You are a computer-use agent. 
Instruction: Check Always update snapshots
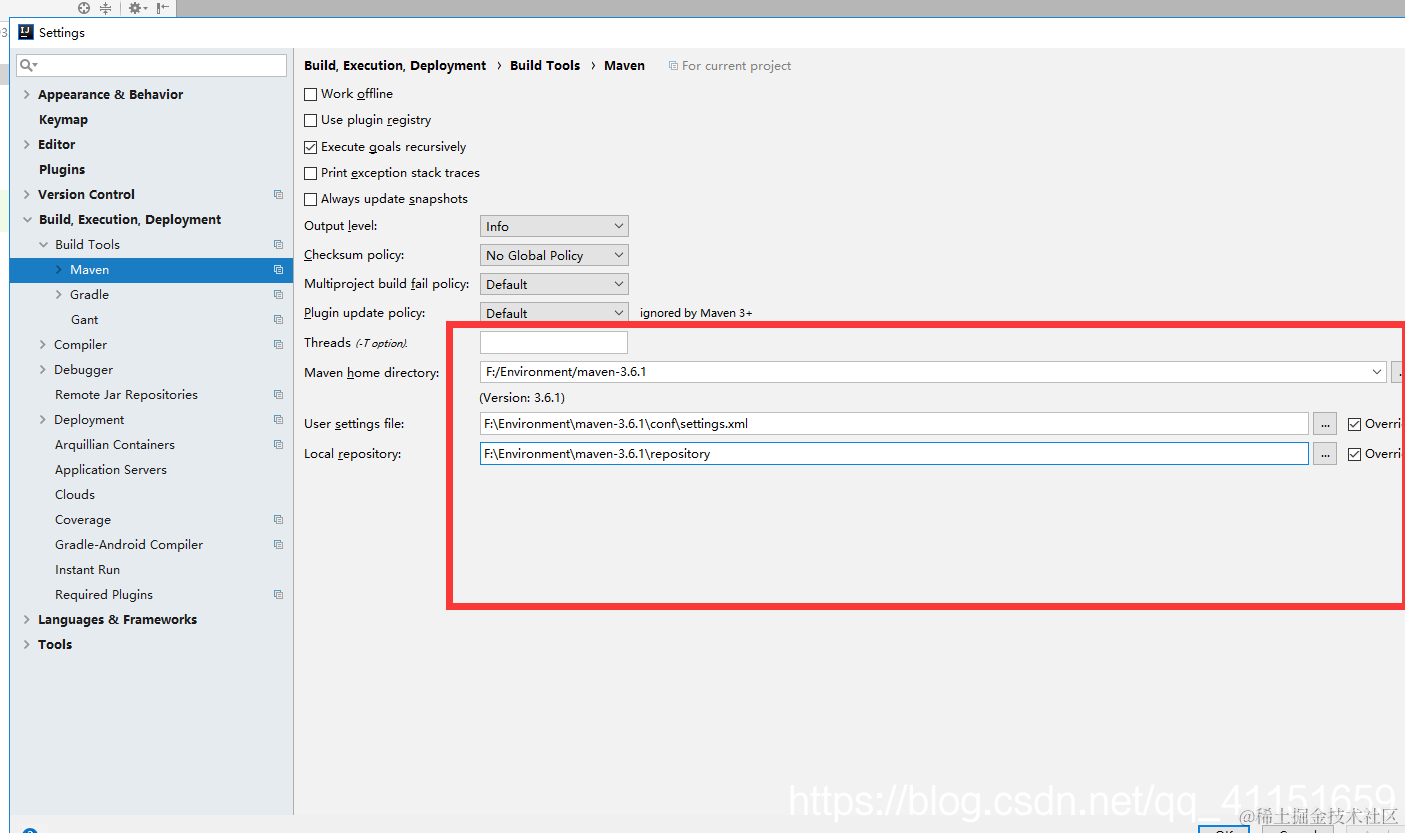[311, 199]
